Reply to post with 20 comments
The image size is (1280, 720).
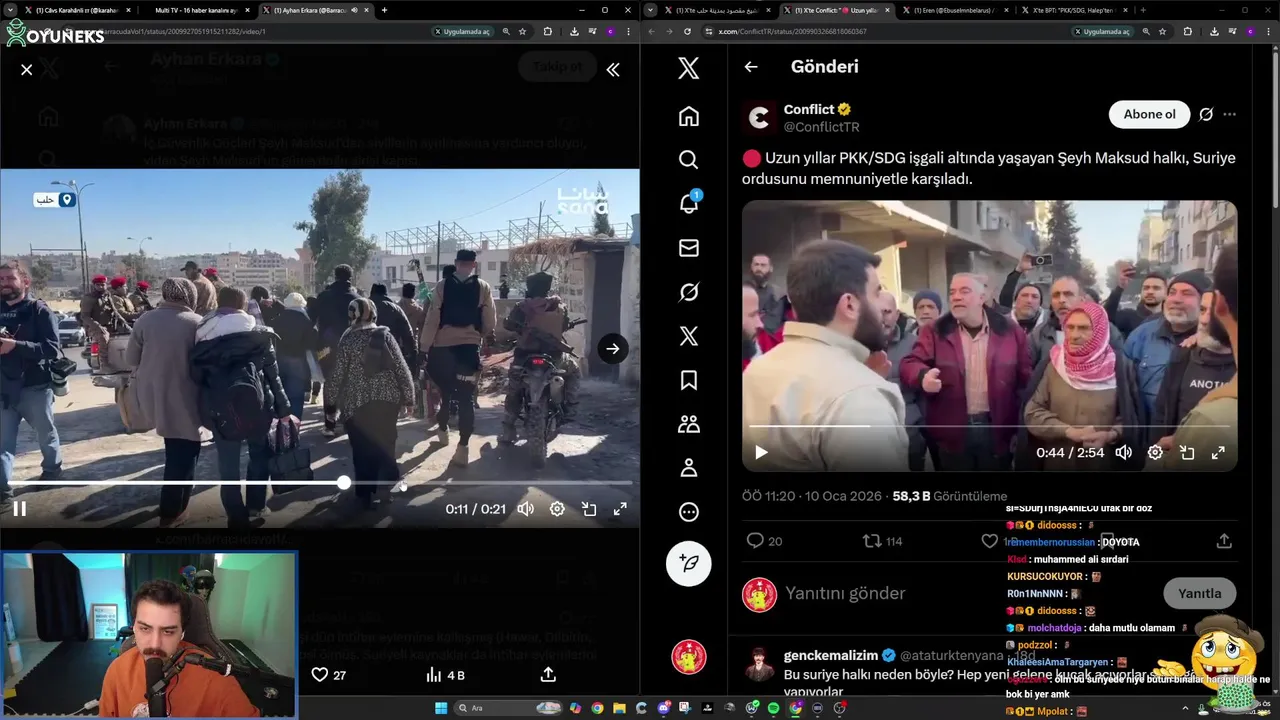[765, 541]
